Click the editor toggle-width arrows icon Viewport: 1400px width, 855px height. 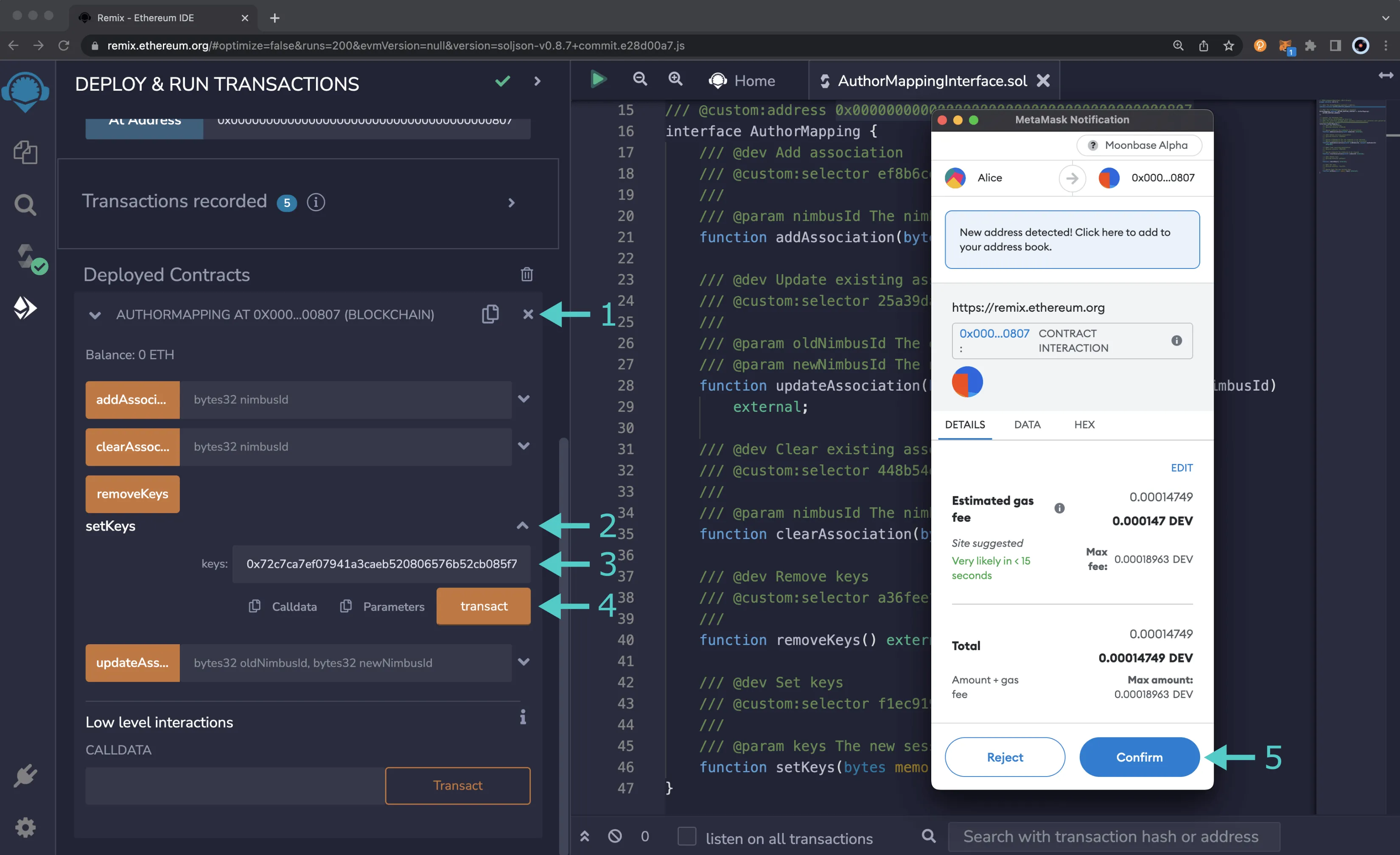tap(1386, 75)
